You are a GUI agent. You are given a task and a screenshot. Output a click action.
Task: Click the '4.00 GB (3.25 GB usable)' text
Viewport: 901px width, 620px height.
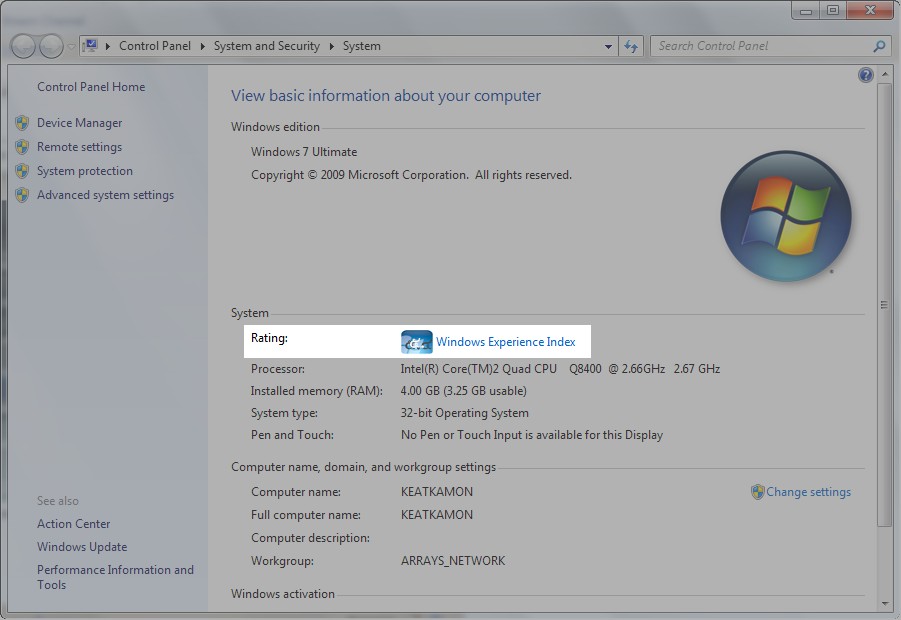tap(463, 391)
